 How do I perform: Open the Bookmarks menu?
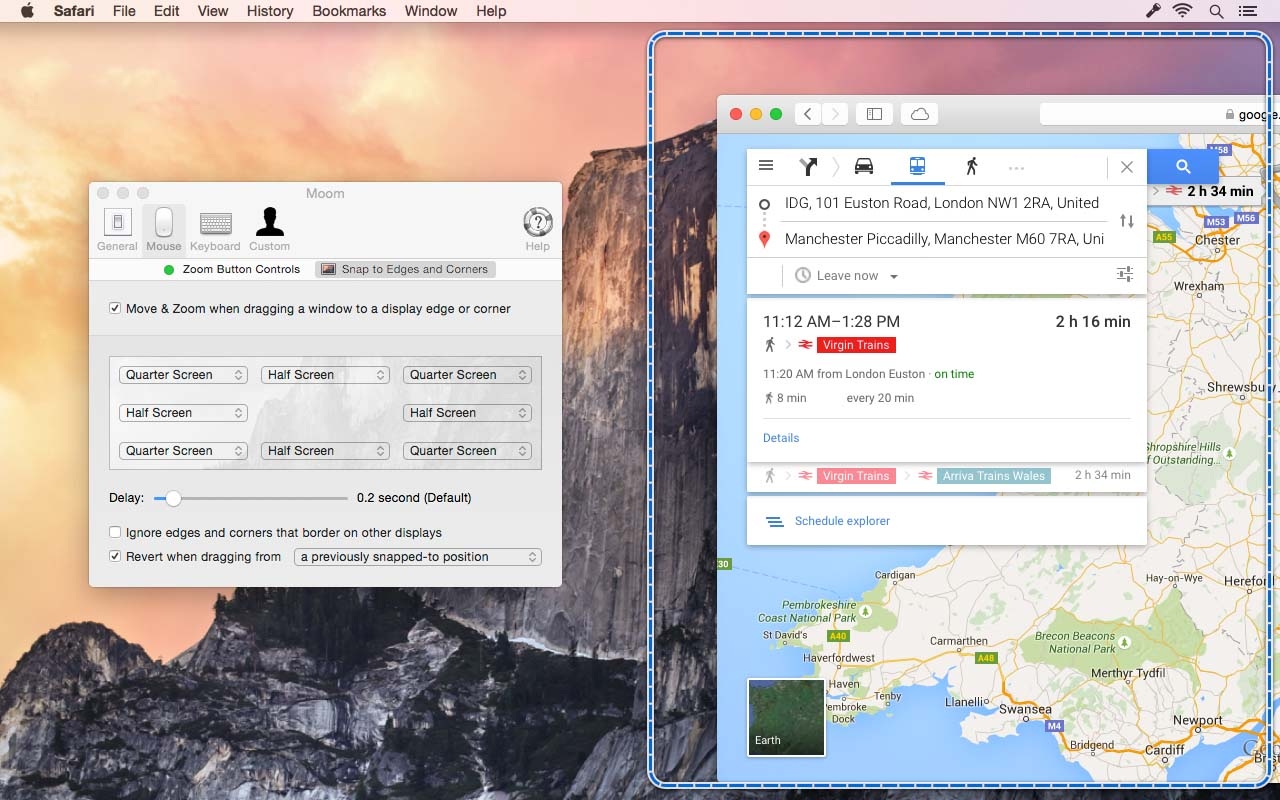click(x=349, y=11)
